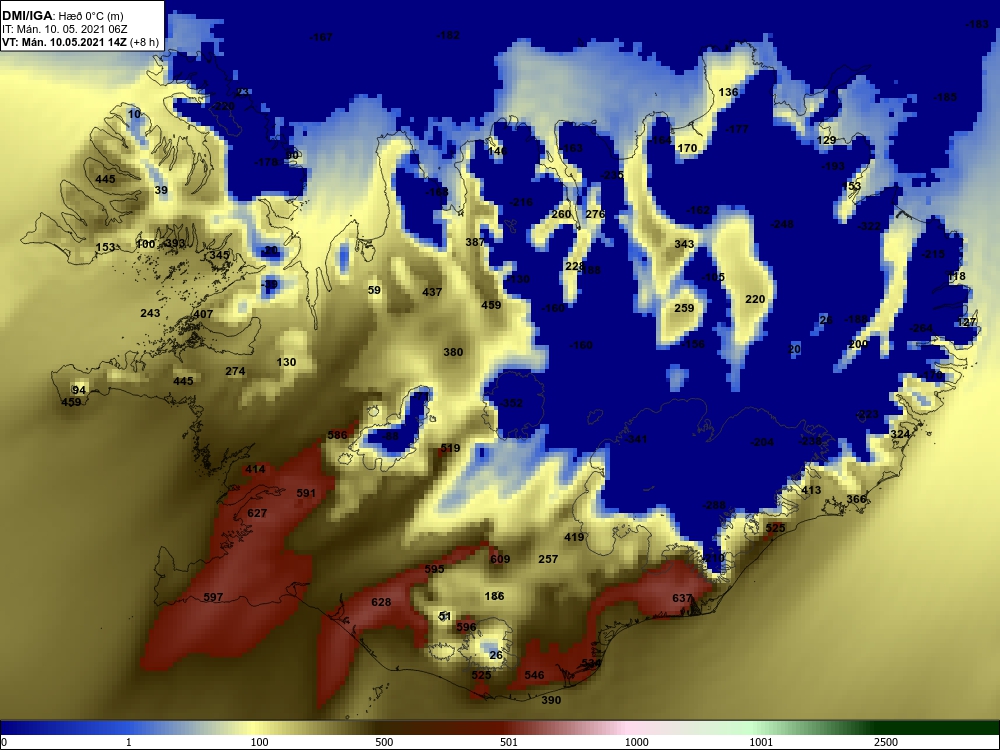
Task: Click the map value '595'
Action: (x=434, y=570)
